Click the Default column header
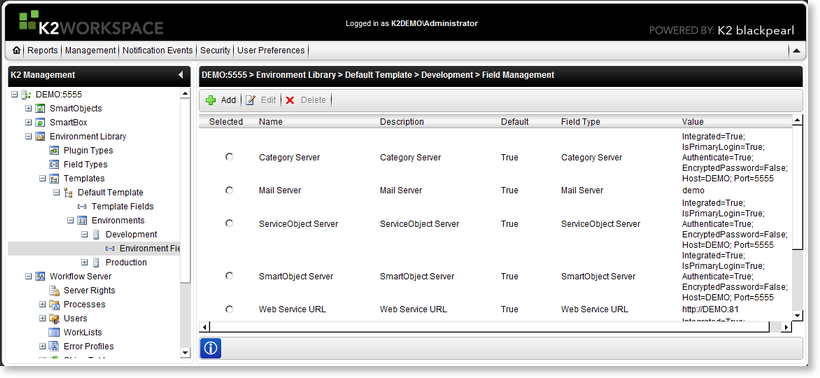Screen dimensions: 820x378 [x=515, y=122]
